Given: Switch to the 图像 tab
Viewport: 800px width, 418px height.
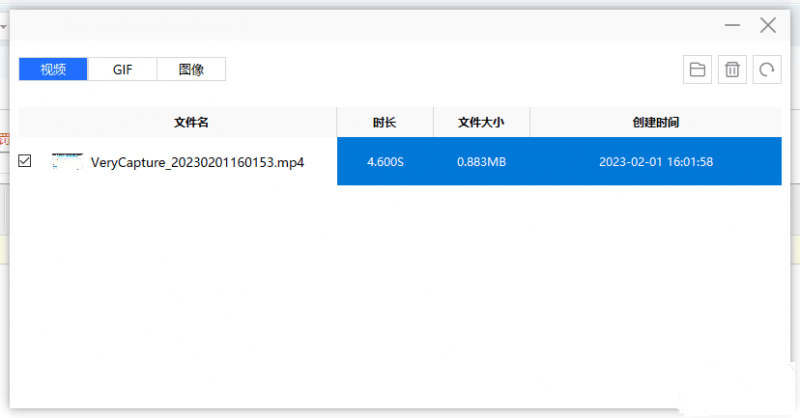Looking at the screenshot, I should [x=191, y=69].
